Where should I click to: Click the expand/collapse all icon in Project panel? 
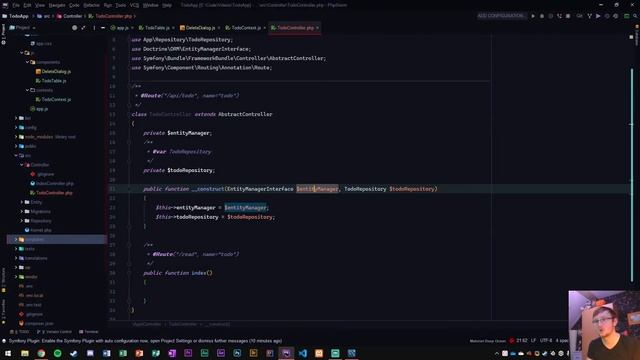point(83,28)
